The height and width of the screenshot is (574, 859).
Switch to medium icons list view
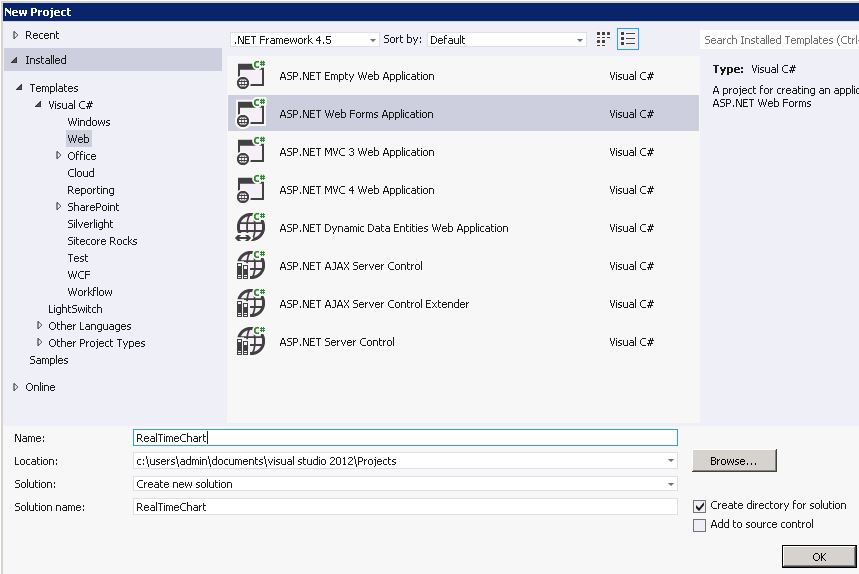[x=628, y=39]
